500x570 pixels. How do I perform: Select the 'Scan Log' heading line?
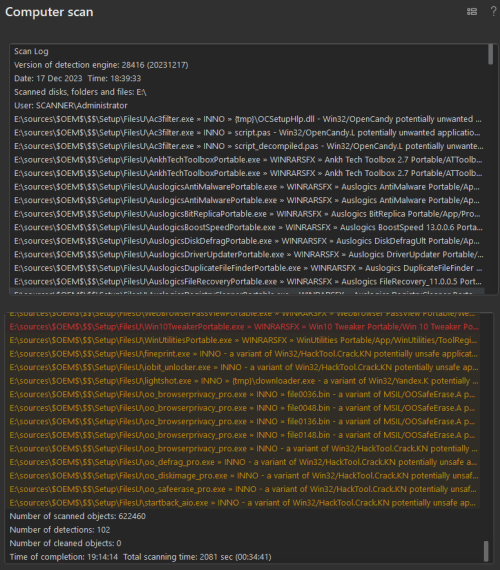click(x=31, y=51)
